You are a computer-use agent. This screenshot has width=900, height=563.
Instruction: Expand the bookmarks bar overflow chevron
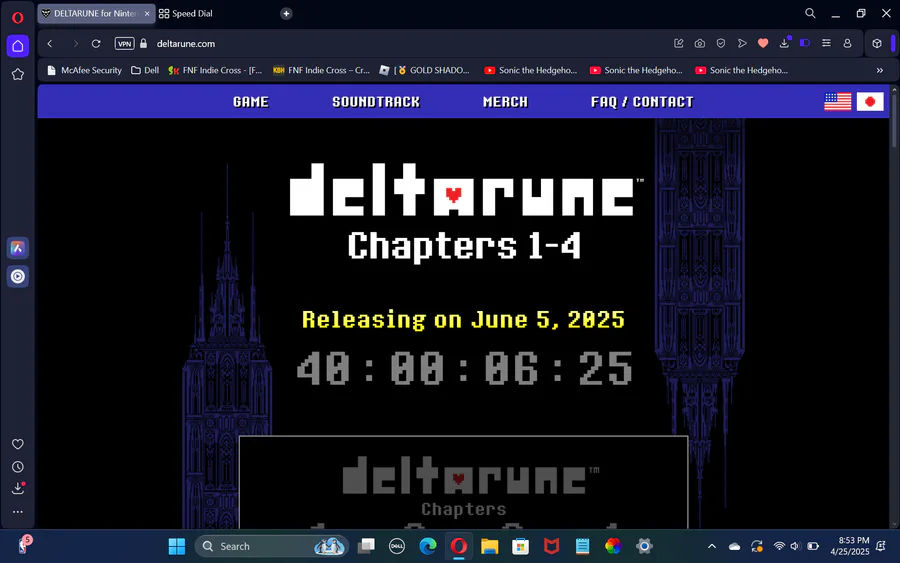coord(880,70)
